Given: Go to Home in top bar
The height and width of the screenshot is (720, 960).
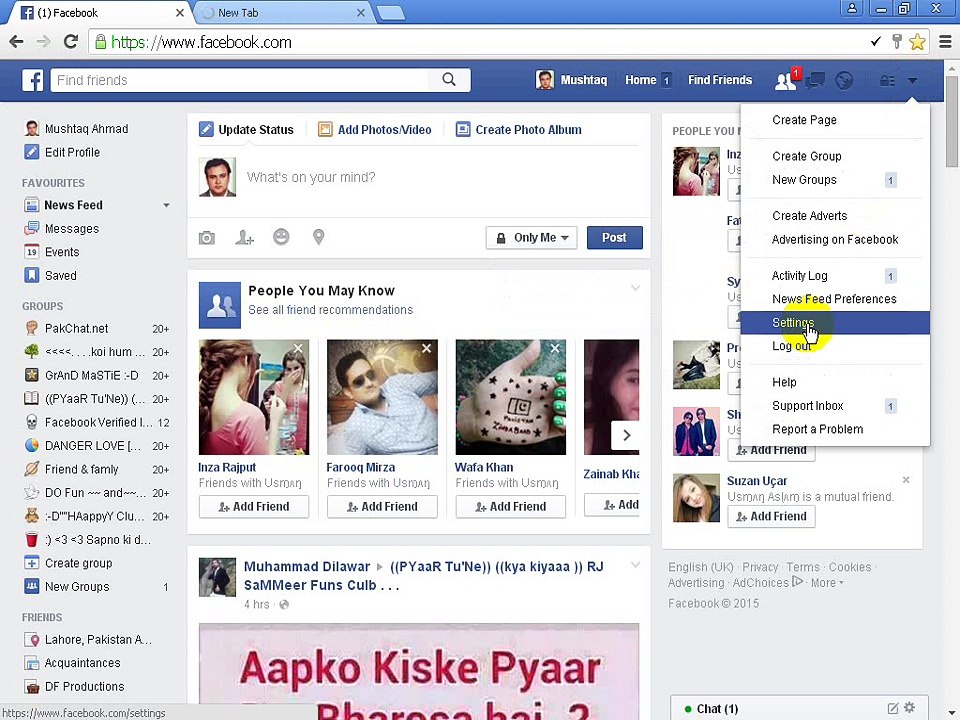Looking at the screenshot, I should pyautogui.click(x=640, y=80).
